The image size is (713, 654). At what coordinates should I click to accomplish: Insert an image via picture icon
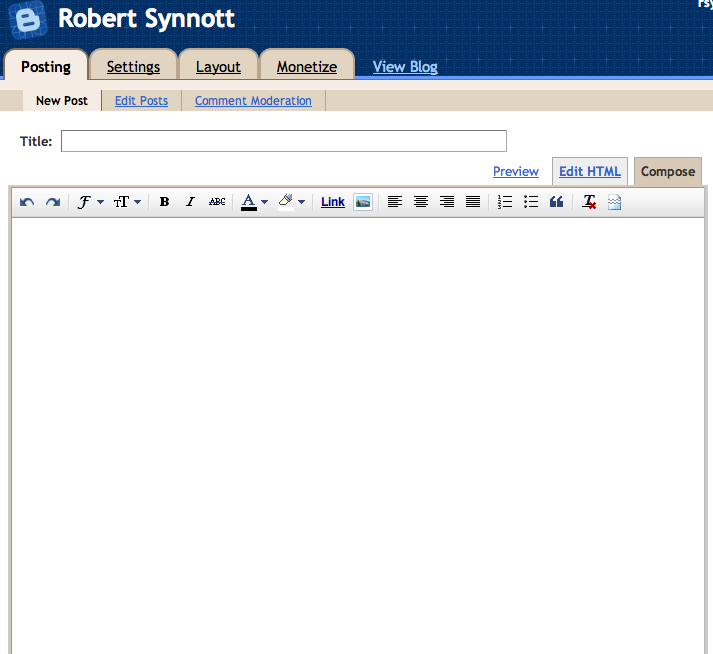point(363,202)
